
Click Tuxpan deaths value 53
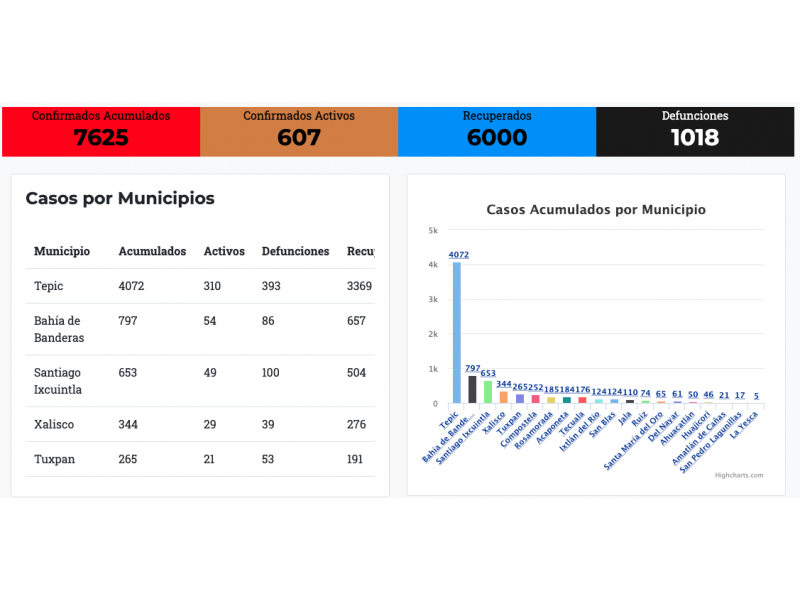(267, 459)
